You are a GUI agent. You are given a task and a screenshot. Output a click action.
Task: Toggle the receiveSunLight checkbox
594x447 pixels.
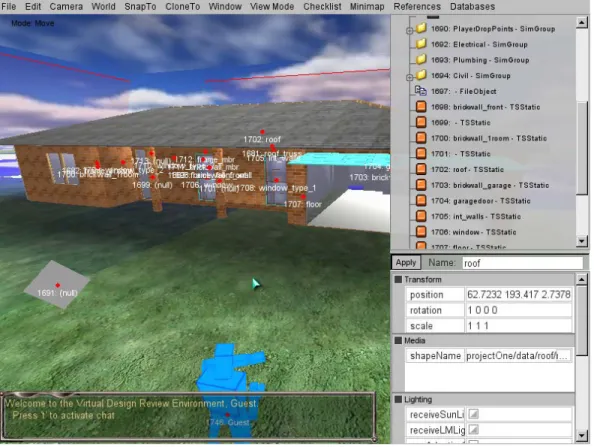pyautogui.click(x=474, y=414)
